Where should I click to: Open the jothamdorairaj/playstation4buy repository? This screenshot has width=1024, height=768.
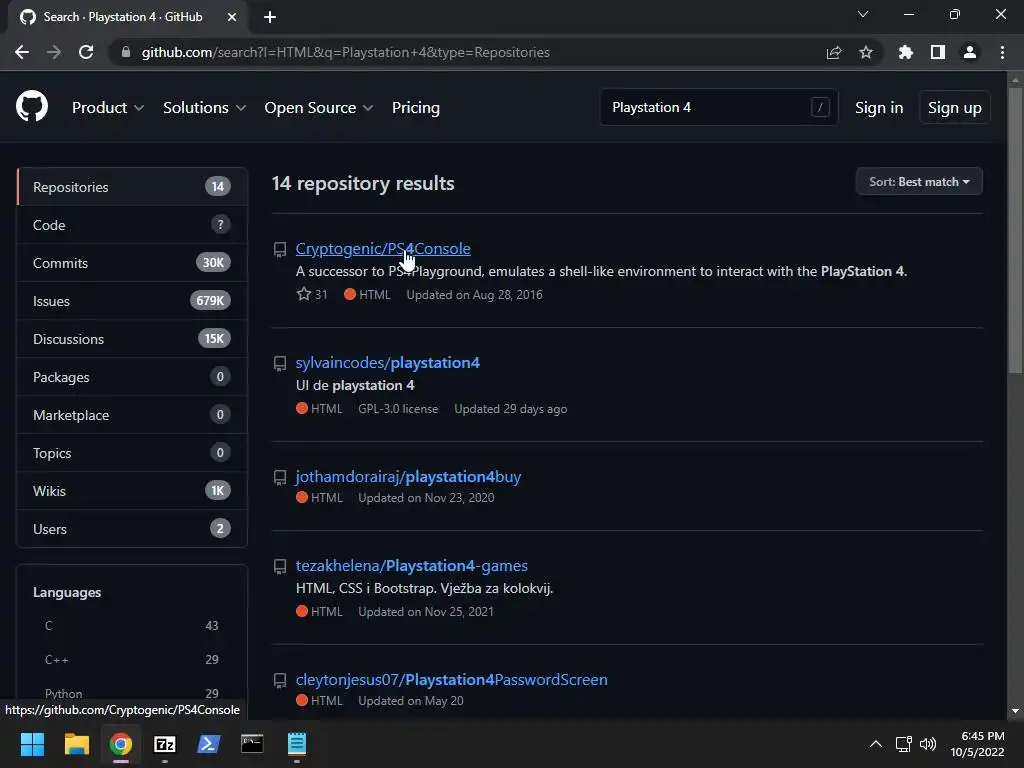[408, 477]
